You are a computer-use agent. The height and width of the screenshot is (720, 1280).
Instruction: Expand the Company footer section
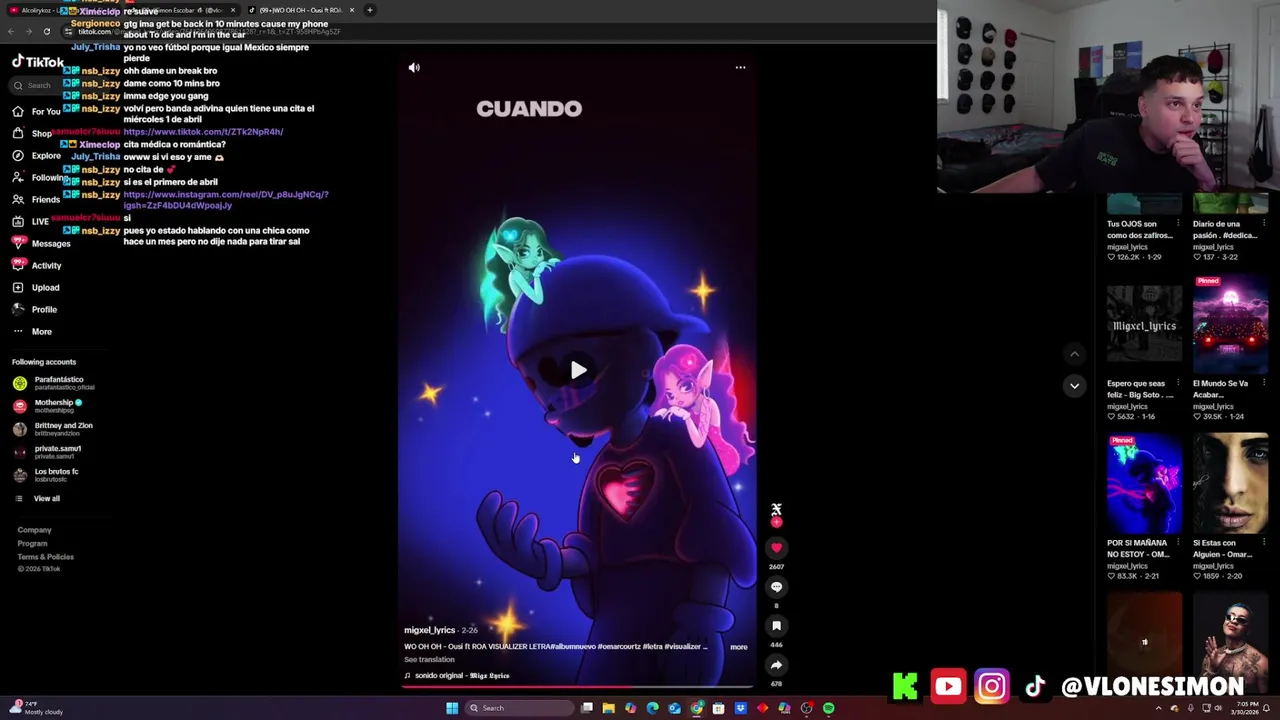[x=34, y=530]
